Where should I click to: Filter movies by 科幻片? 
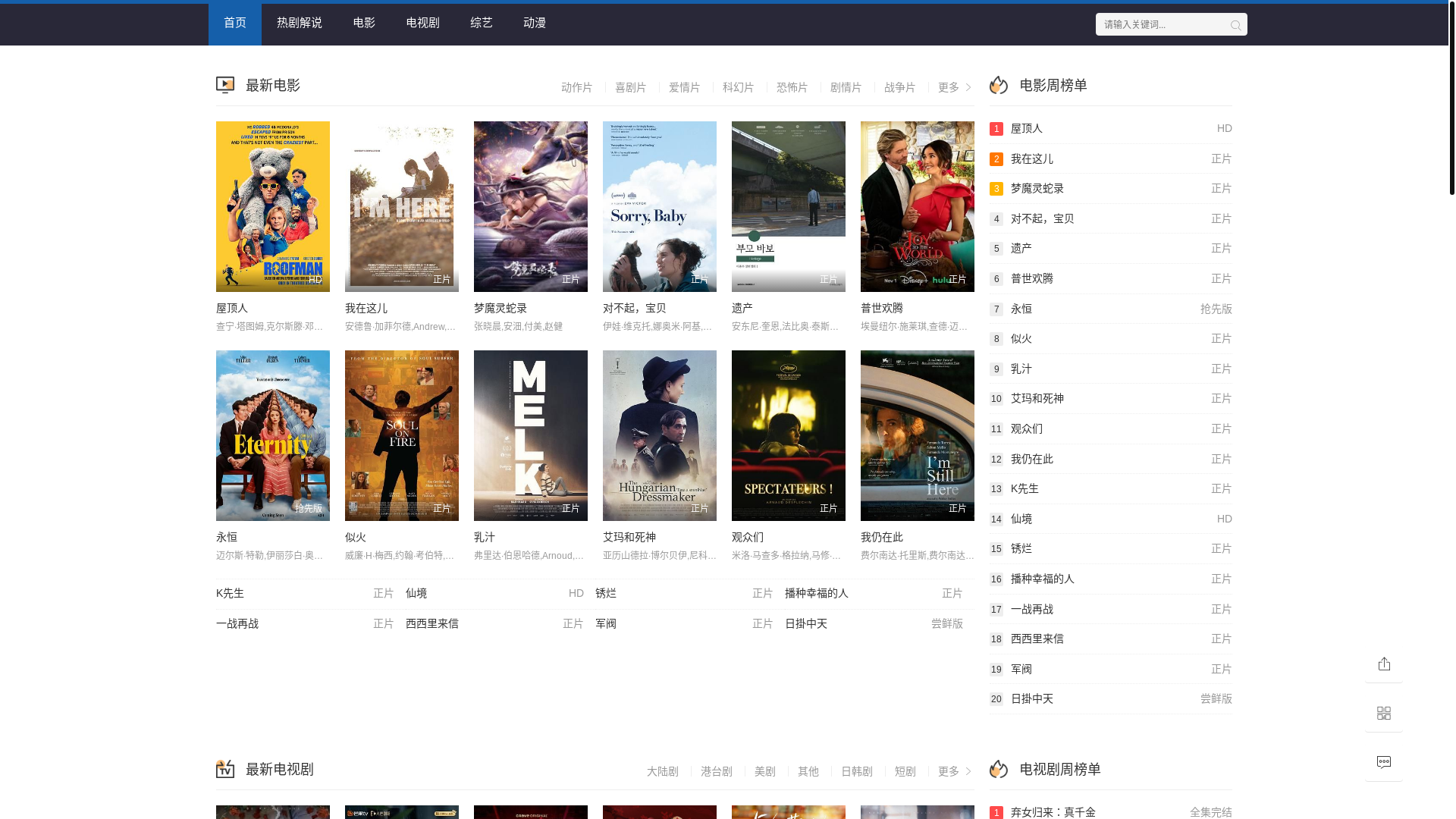(738, 87)
